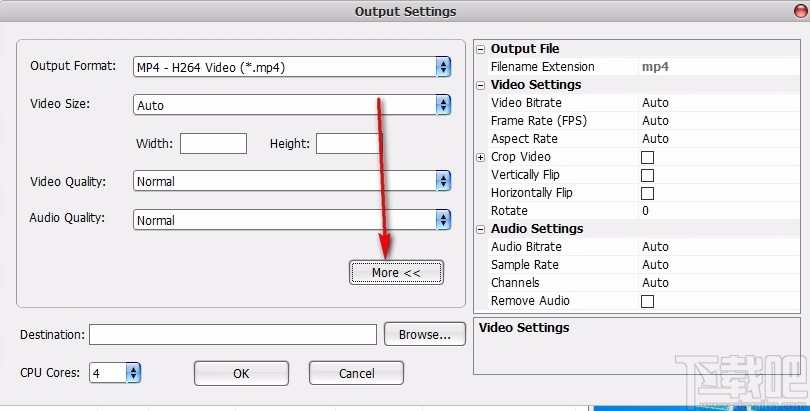Screen dimensions: 810x411
Task: Collapse the Audio Settings section
Action: pos(480,229)
